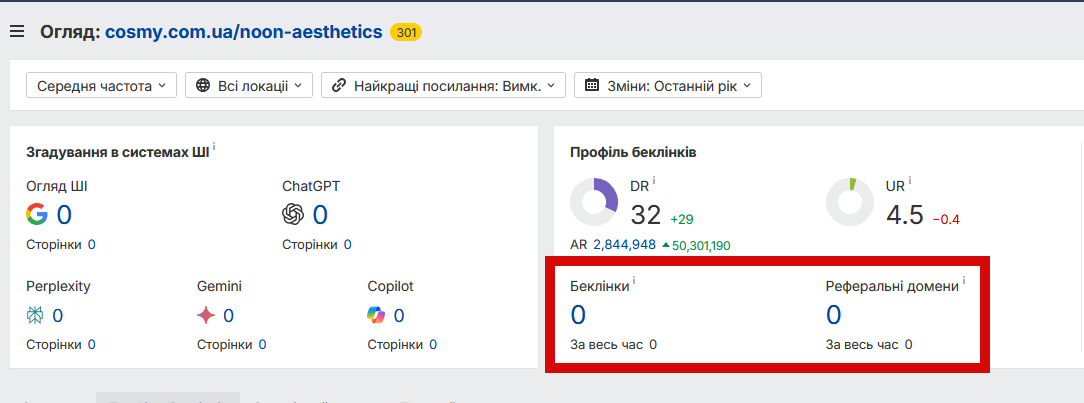Open Зміни: Останній рік dropdown
Image resolution: width=1084 pixels, height=403 pixels.
[x=668, y=85]
